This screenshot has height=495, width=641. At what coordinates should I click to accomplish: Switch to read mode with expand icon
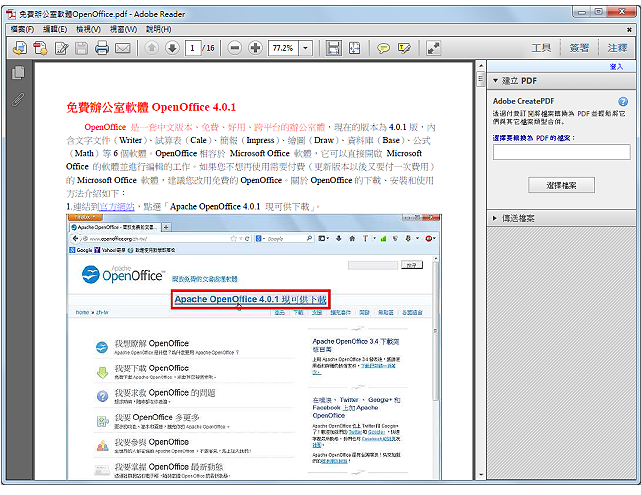(433, 48)
